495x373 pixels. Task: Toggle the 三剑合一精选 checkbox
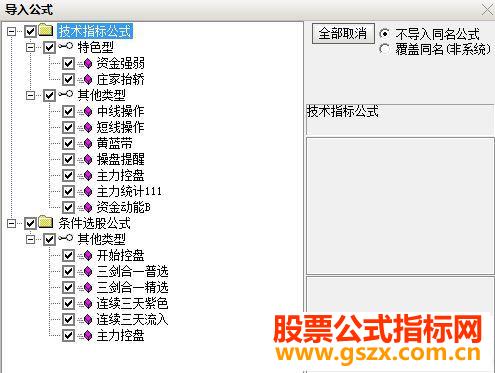coord(68,287)
